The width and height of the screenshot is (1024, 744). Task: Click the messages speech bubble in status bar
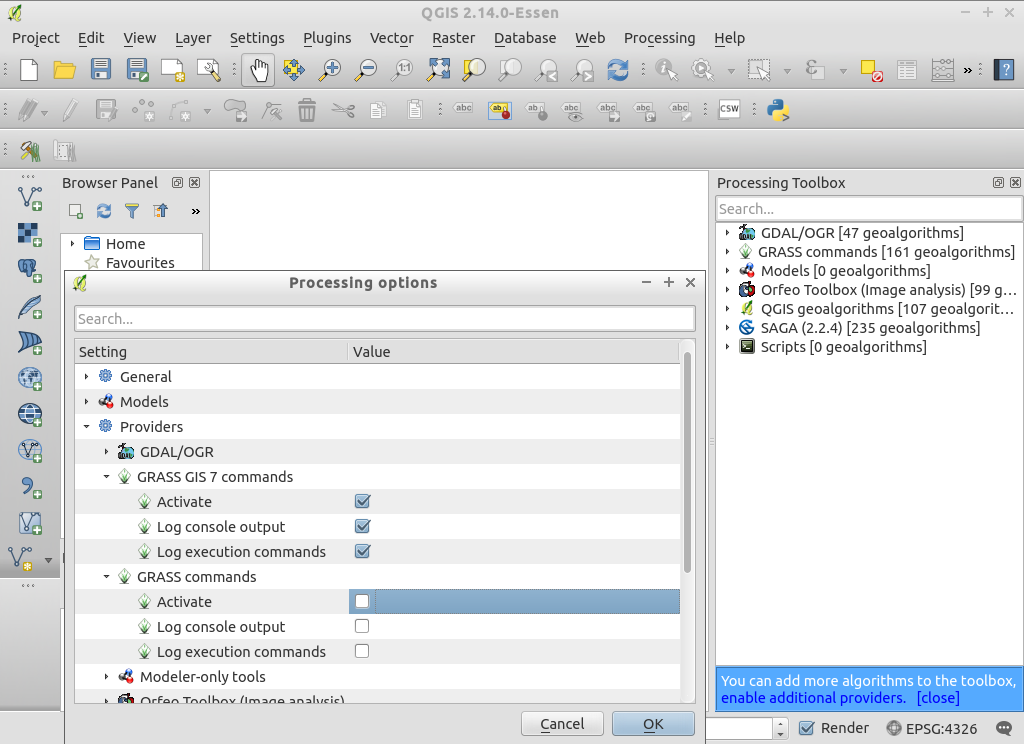[x=1004, y=728]
